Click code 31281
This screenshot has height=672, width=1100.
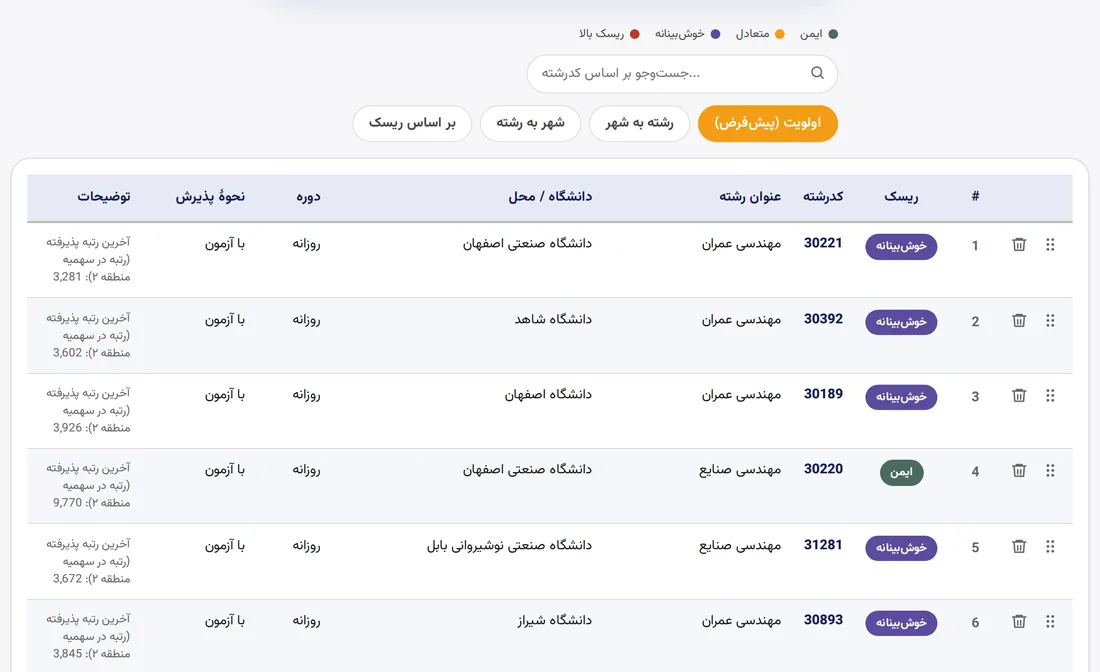[x=823, y=544]
